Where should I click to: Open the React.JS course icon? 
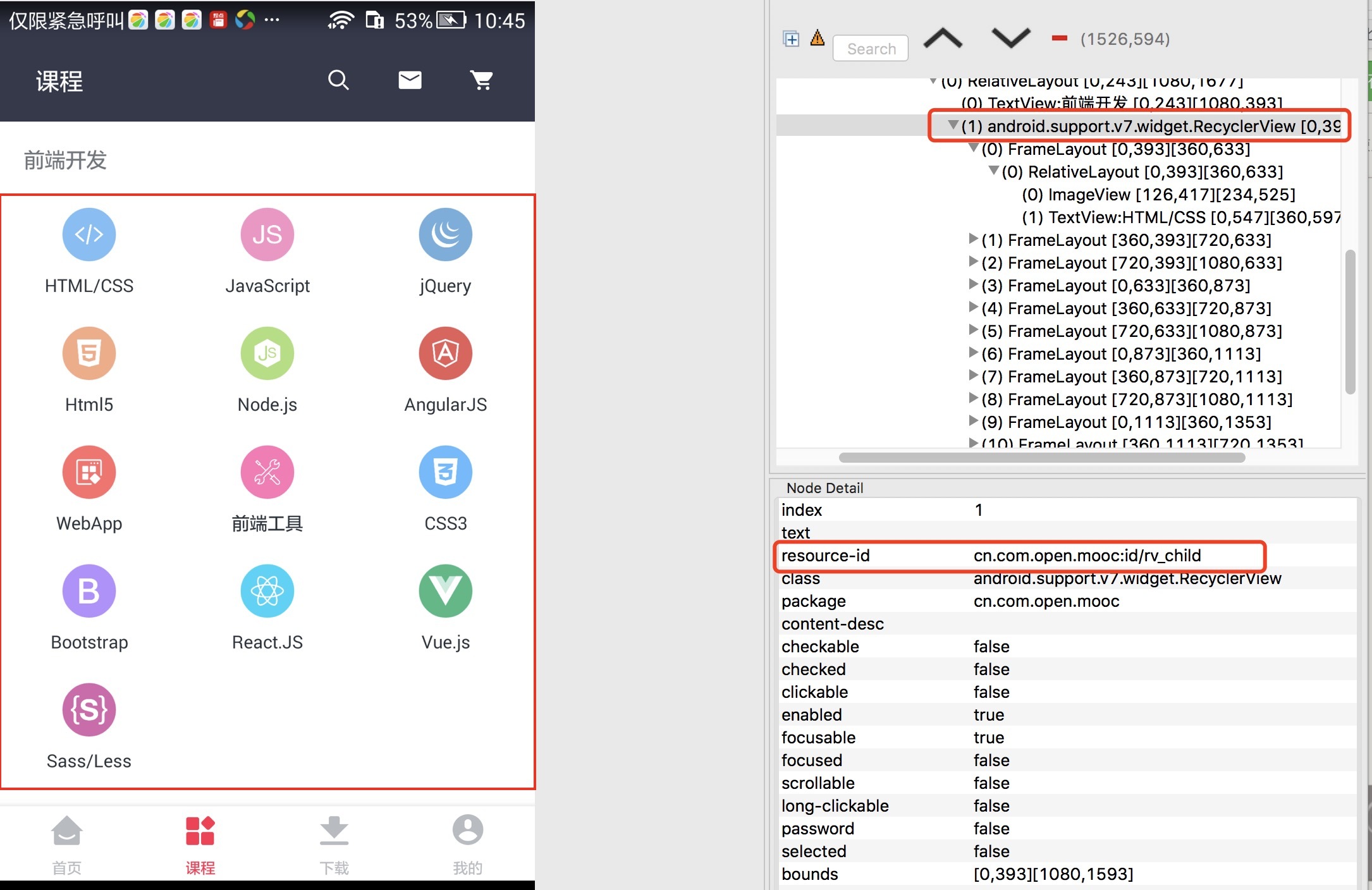coord(267,591)
